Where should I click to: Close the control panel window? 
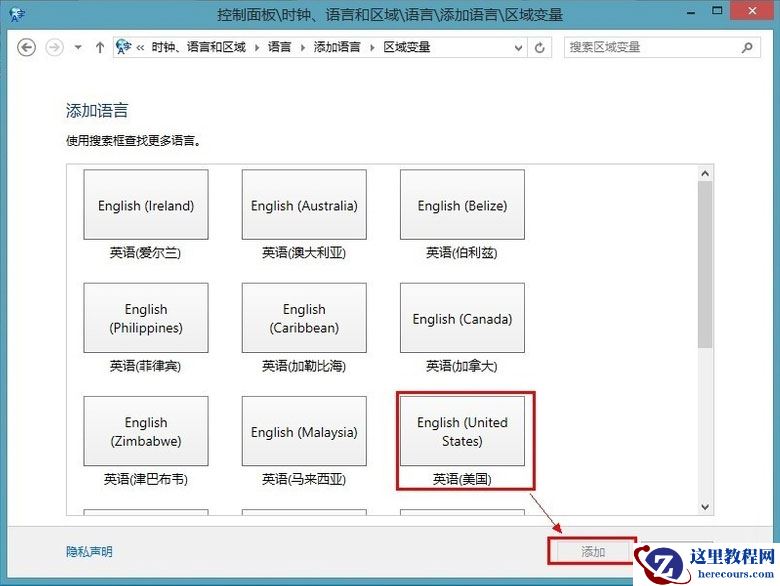753,11
